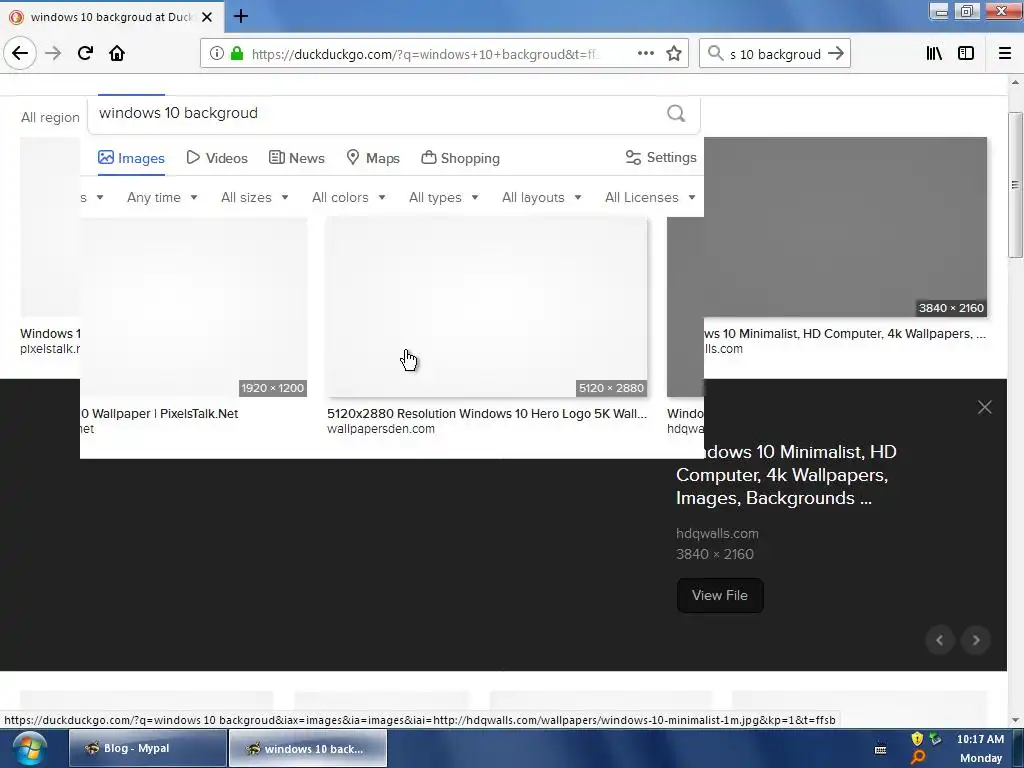Viewport: 1024px width, 768px height.
Task: Click the vertical page scrollbar thumb
Action: [1015, 185]
